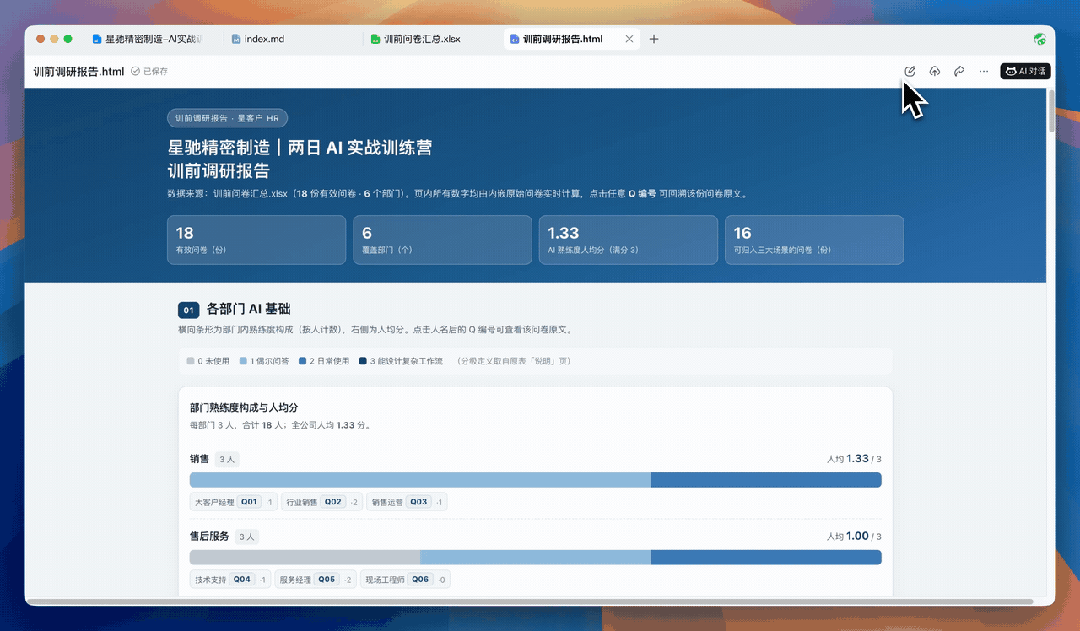This screenshot has height=631, width=1080.
Task: Click the 训前调研报告 · 星客户 HR badge
Action: click(227, 118)
